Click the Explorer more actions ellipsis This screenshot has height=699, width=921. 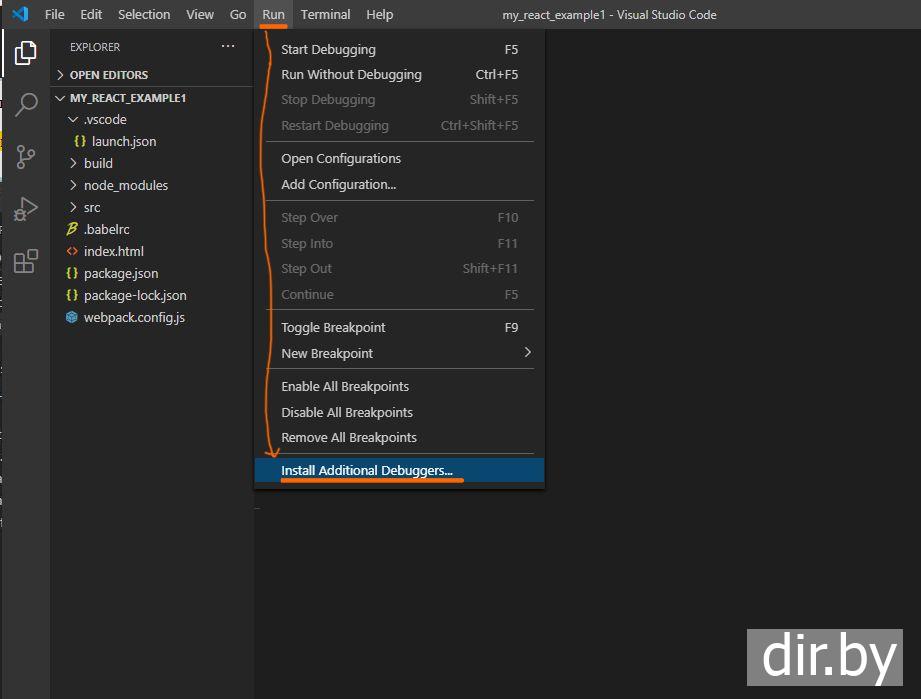228,47
